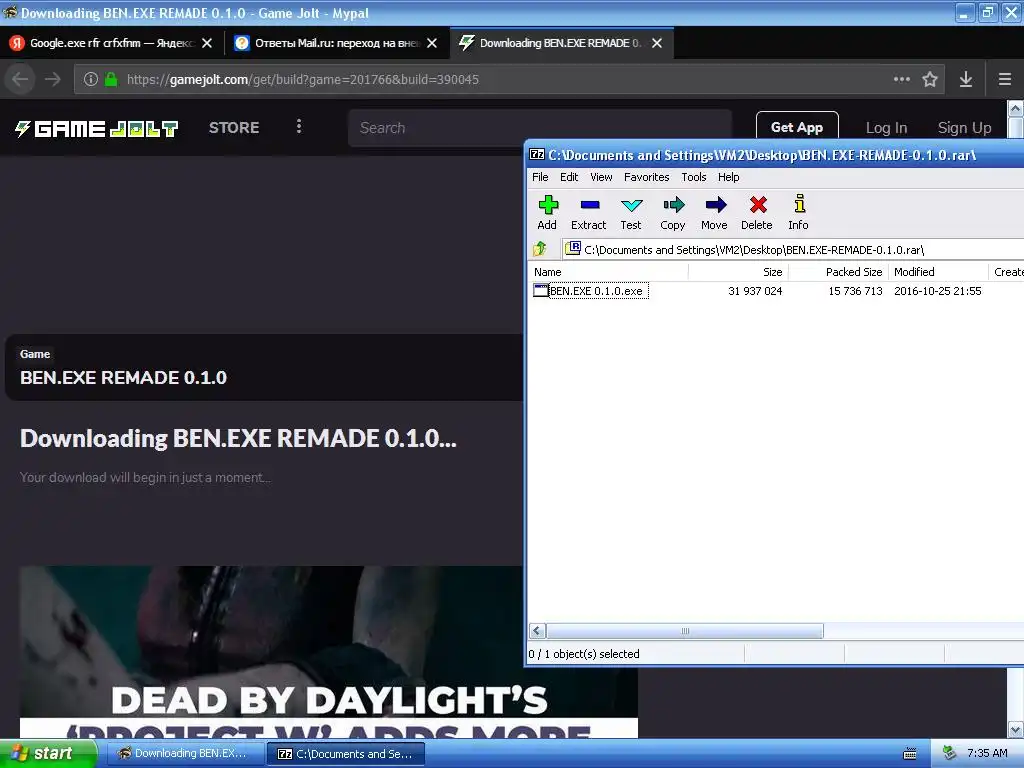The width and height of the screenshot is (1024, 768).
Task: Close the Downloading BEN.EXE REMADE tab
Action: (657, 43)
